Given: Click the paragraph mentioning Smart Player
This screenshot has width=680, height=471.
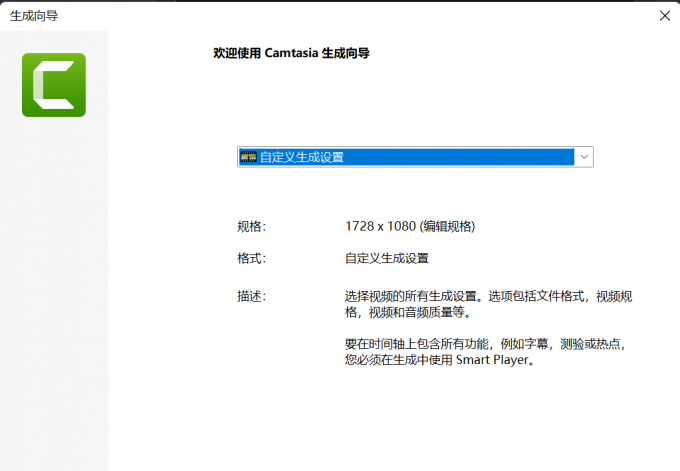Looking at the screenshot, I should point(486,352).
